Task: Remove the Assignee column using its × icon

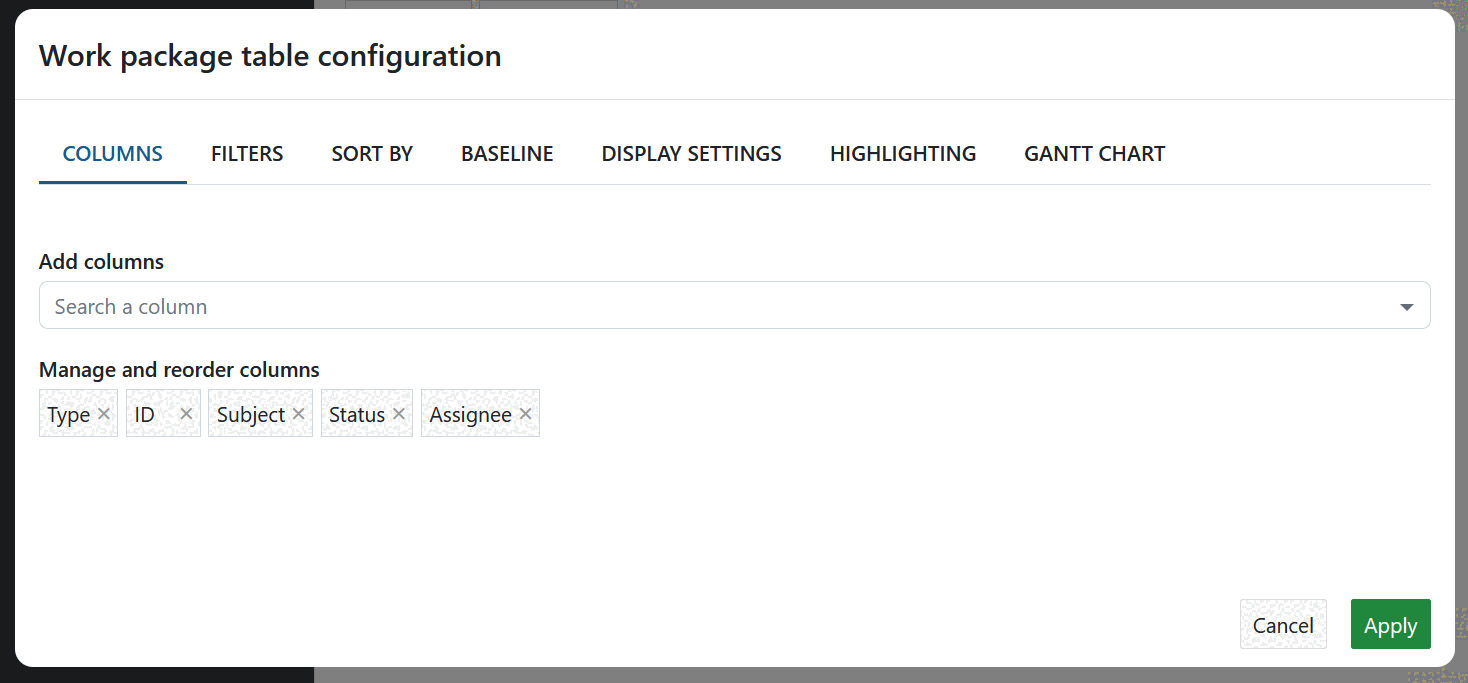Action: point(525,412)
